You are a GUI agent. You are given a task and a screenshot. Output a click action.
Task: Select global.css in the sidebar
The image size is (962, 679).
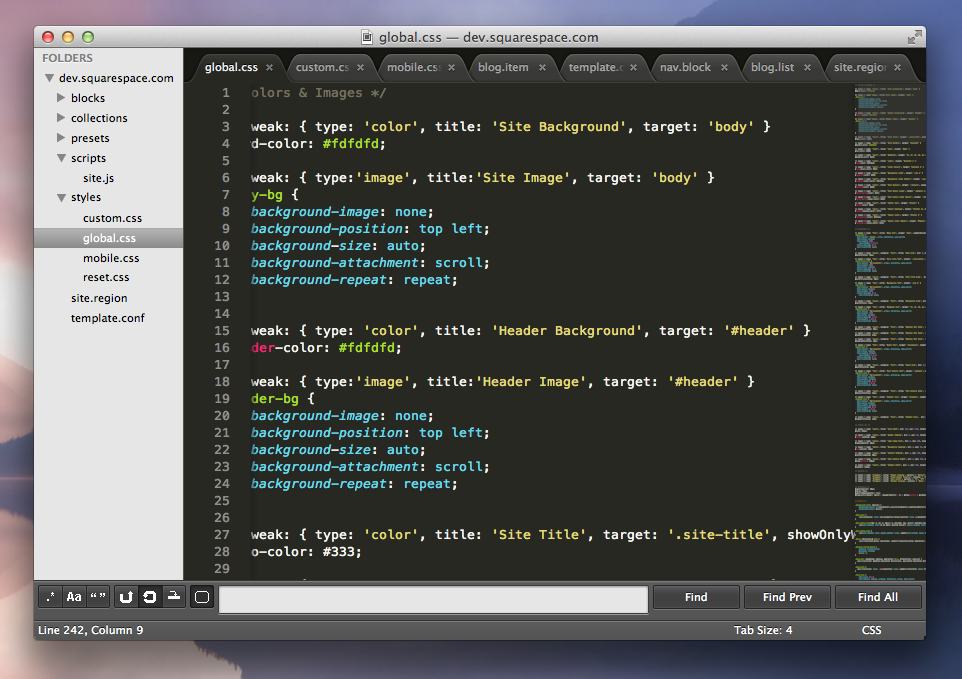[x=109, y=238]
